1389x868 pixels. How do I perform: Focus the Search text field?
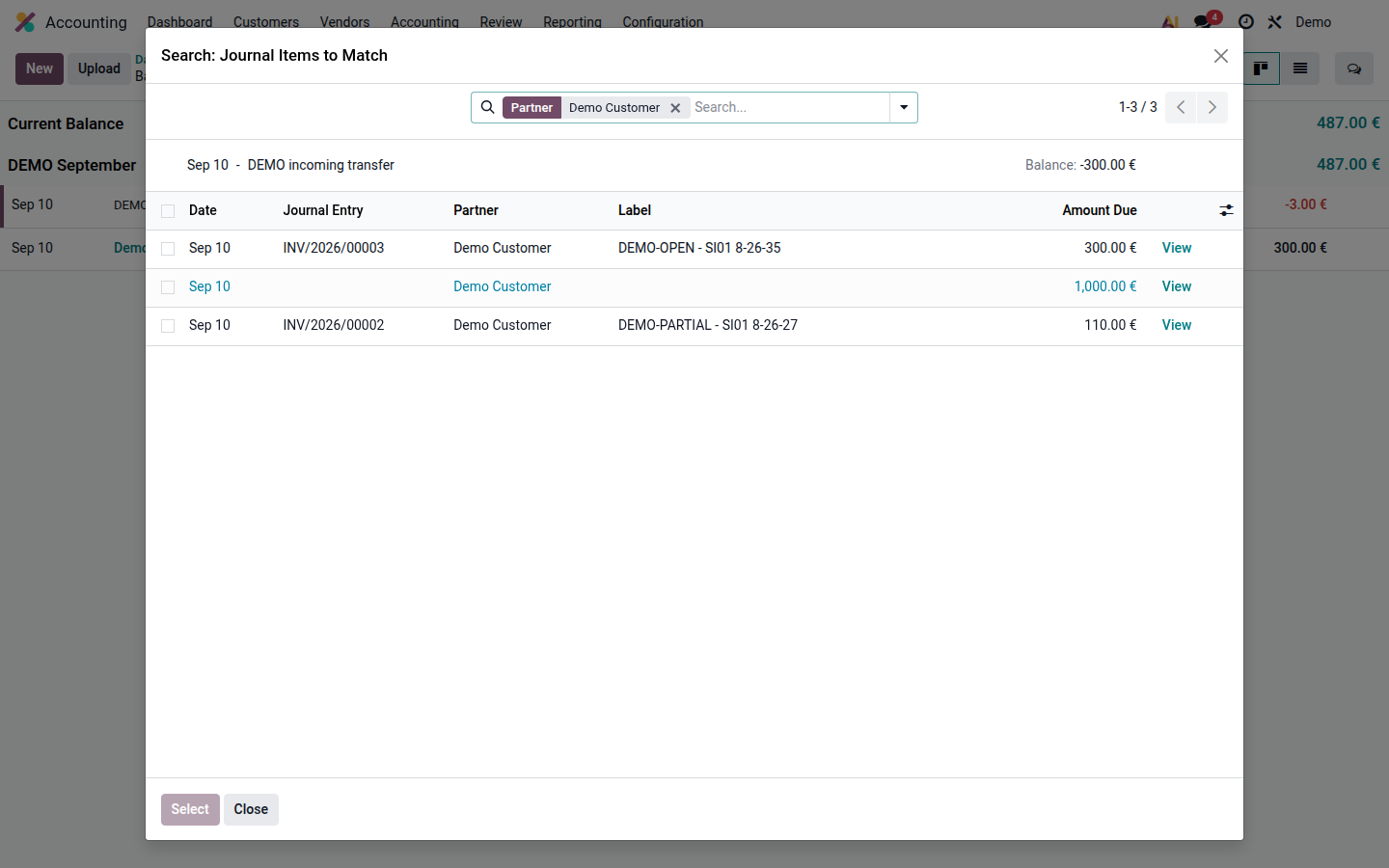coord(789,107)
